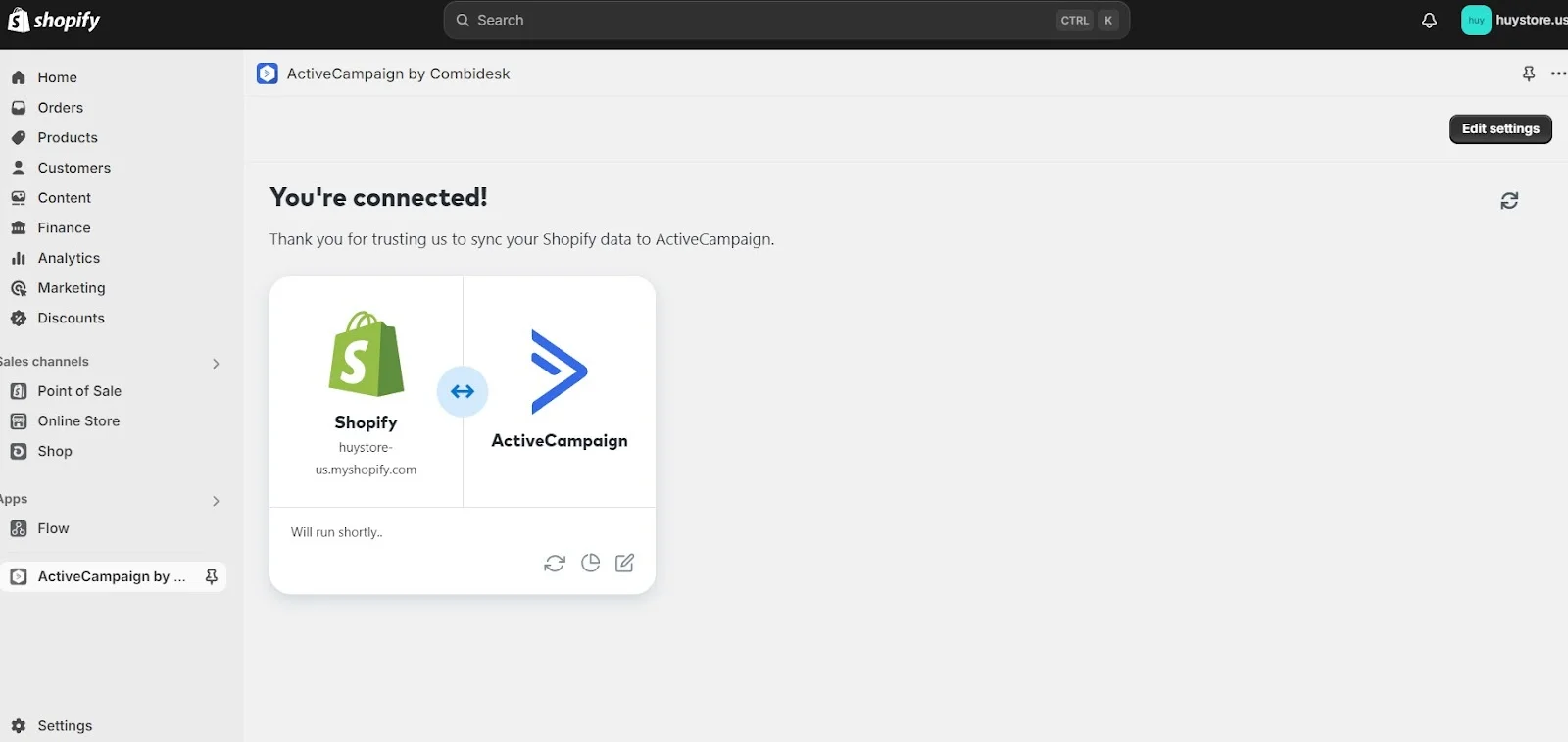Open Point of Sale channel label

coord(79,391)
